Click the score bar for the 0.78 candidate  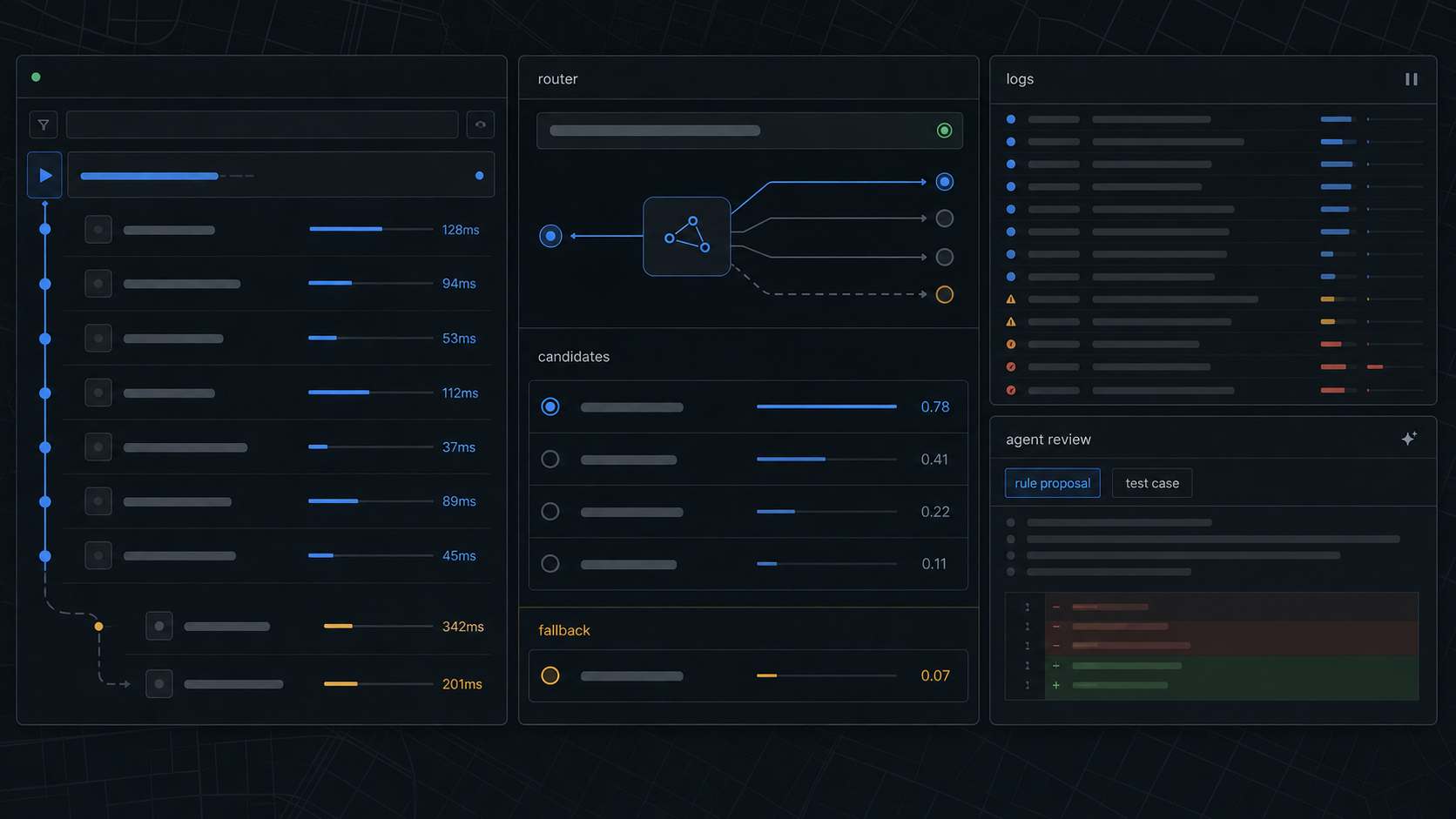click(x=826, y=406)
